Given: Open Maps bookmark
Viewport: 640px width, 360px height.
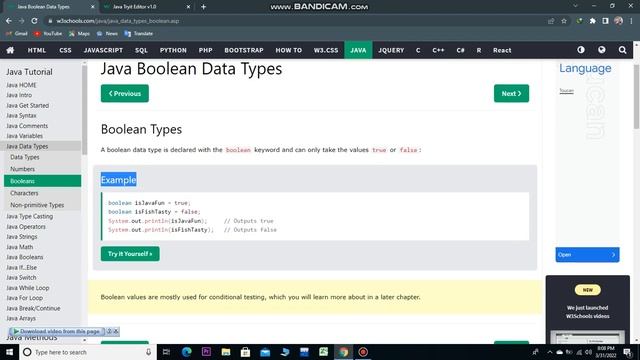Looking at the screenshot, I should tap(79, 33).
